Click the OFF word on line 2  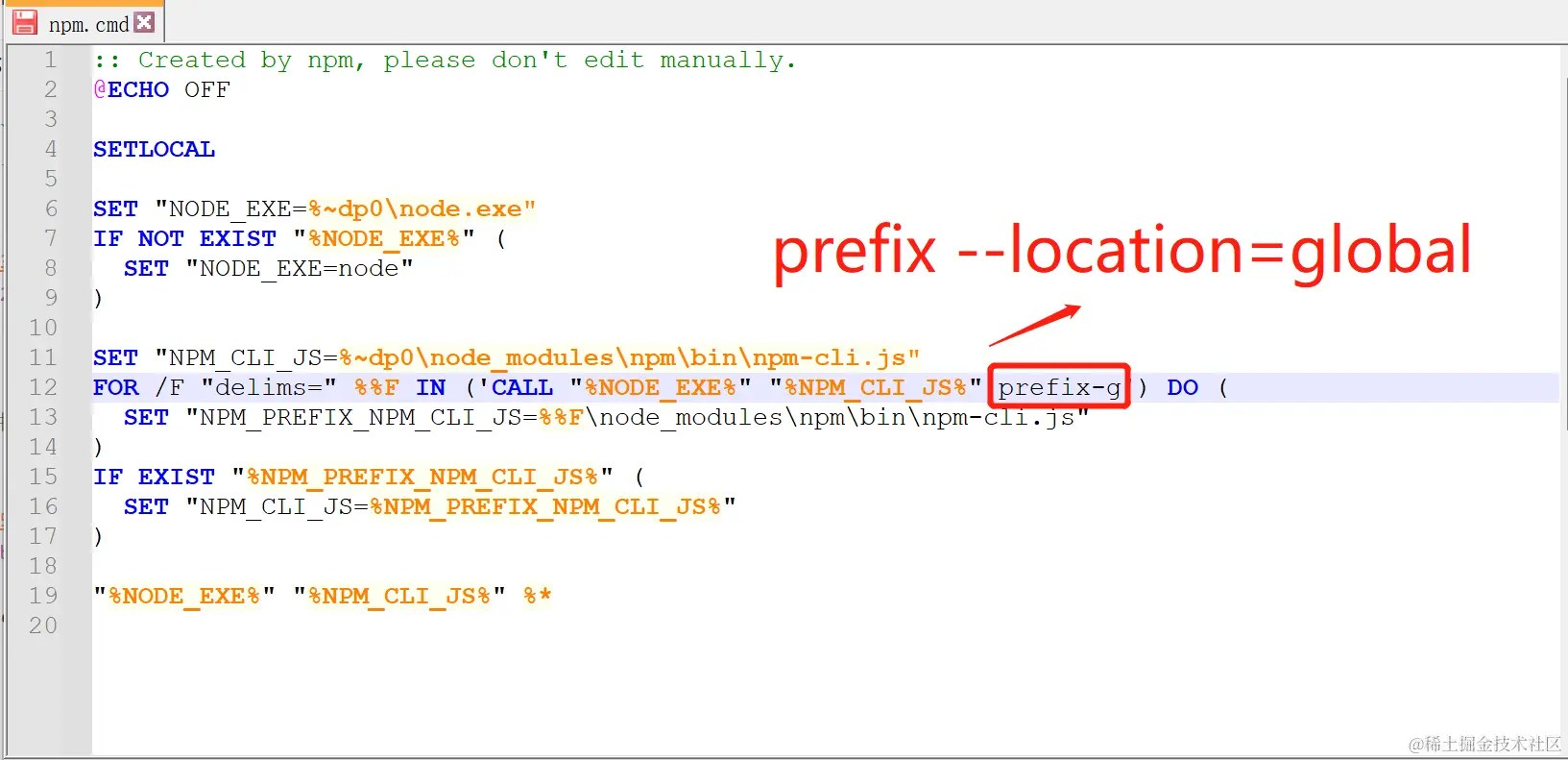(207, 89)
